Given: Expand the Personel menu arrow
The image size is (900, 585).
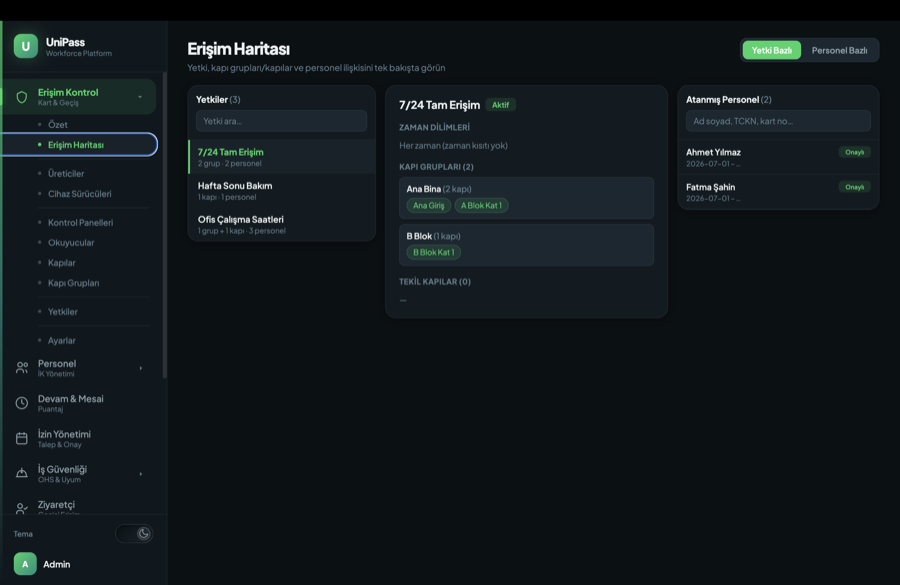Looking at the screenshot, I should tap(141, 368).
